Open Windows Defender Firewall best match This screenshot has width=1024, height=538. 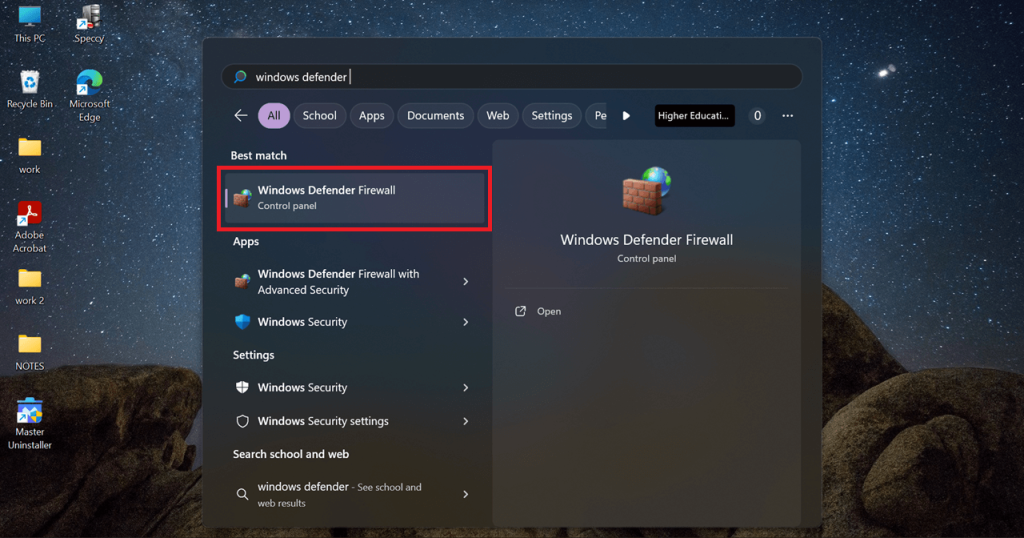click(x=355, y=198)
